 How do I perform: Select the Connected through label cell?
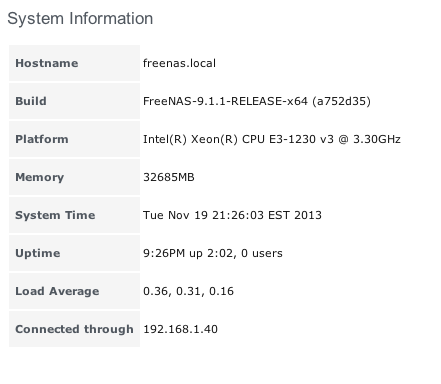point(74,329)
